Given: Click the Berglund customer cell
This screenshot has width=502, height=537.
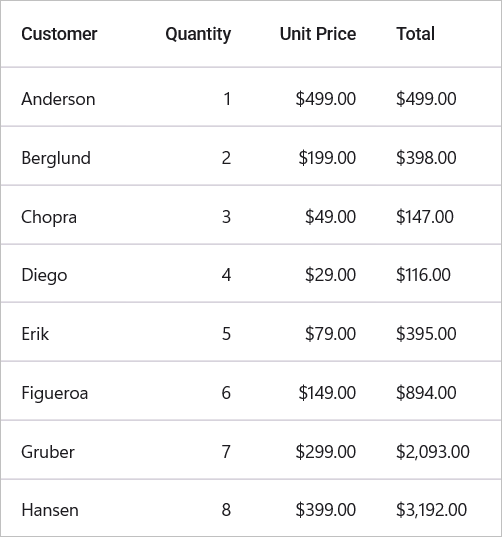Looking at the screenshot, I should pyautogui.click(x=56, y=158).
